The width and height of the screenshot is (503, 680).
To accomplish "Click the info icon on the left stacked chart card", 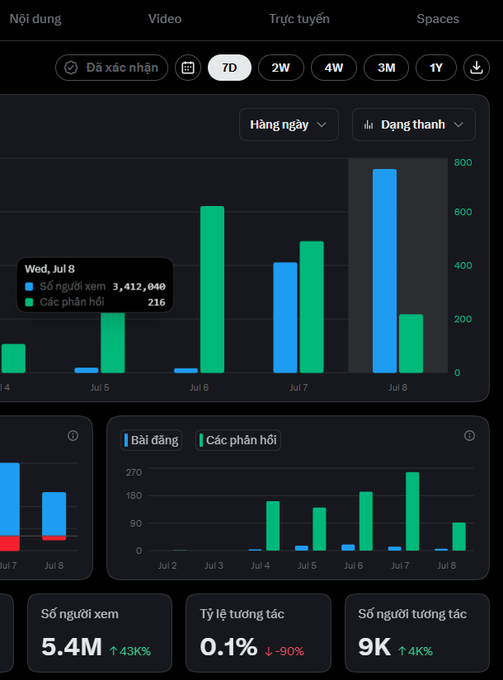I will (73, 435).
